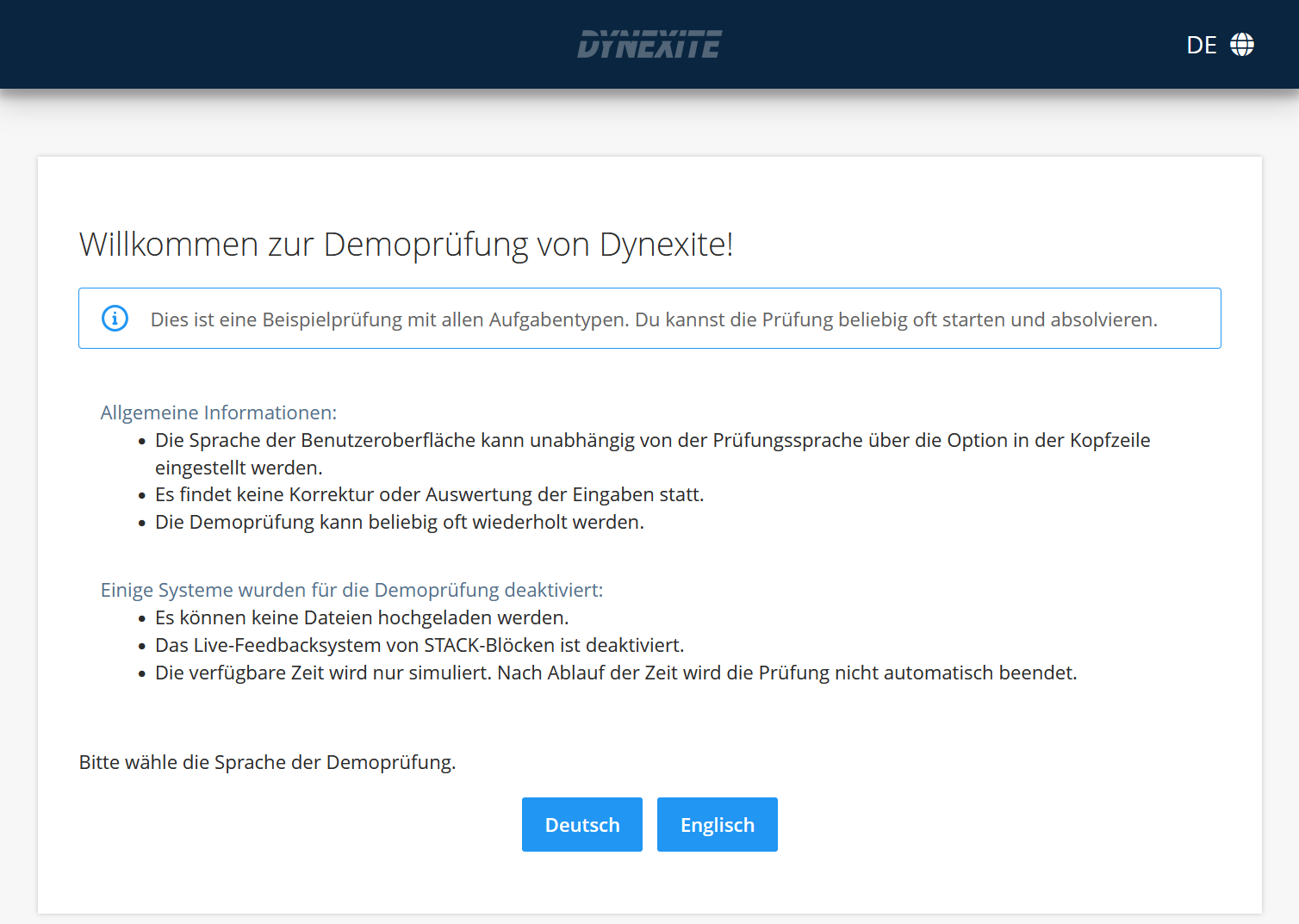Click the DE language label
Image resolution: width=1299 pixels, height=924 pixels.
click(x=1201, y=45)
